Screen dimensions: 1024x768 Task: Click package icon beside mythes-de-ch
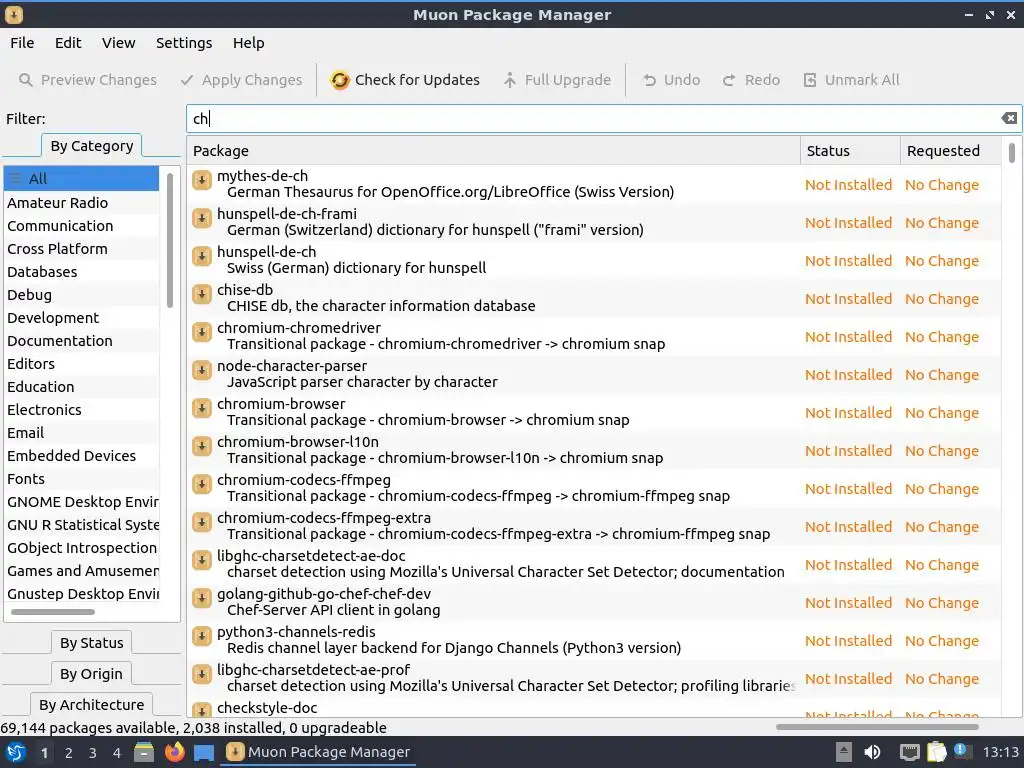202,180
